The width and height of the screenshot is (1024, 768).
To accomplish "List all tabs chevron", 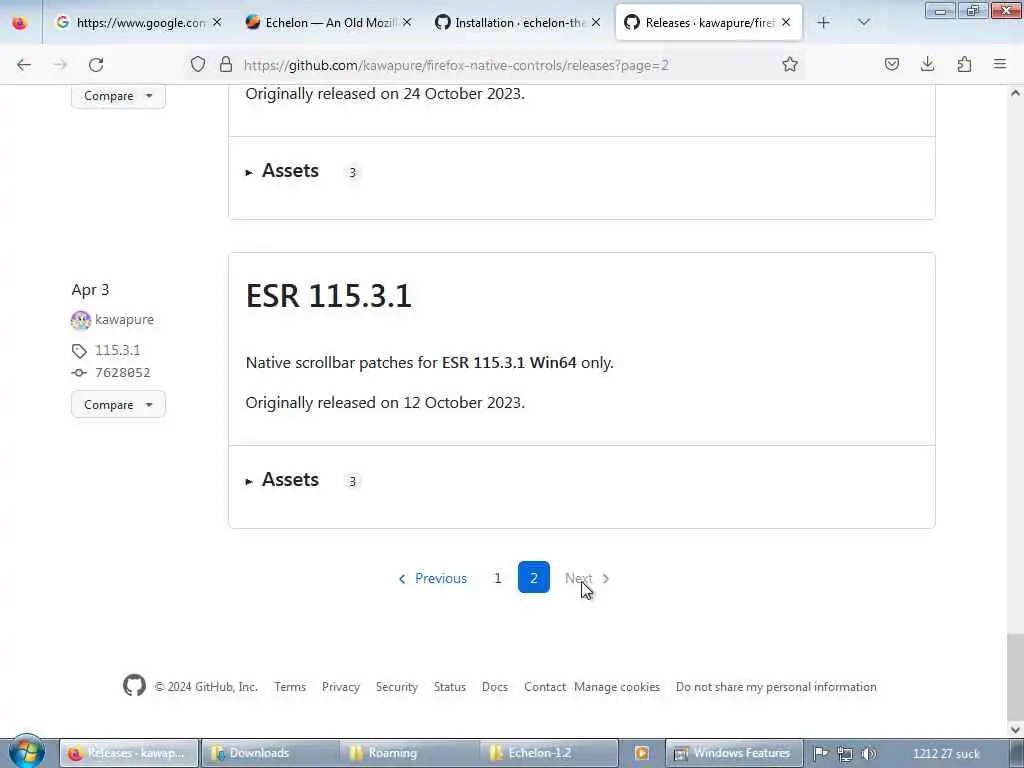I will tap(863, 22).
